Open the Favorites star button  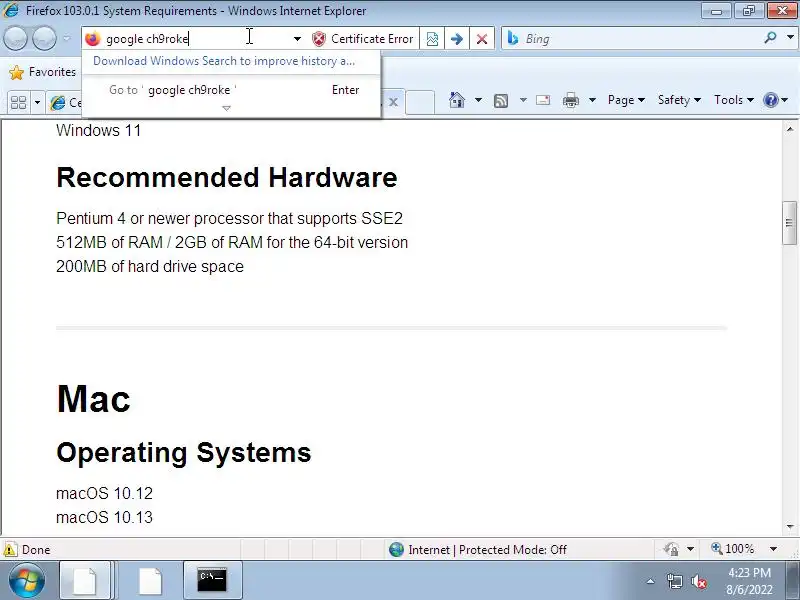point(43,72)
